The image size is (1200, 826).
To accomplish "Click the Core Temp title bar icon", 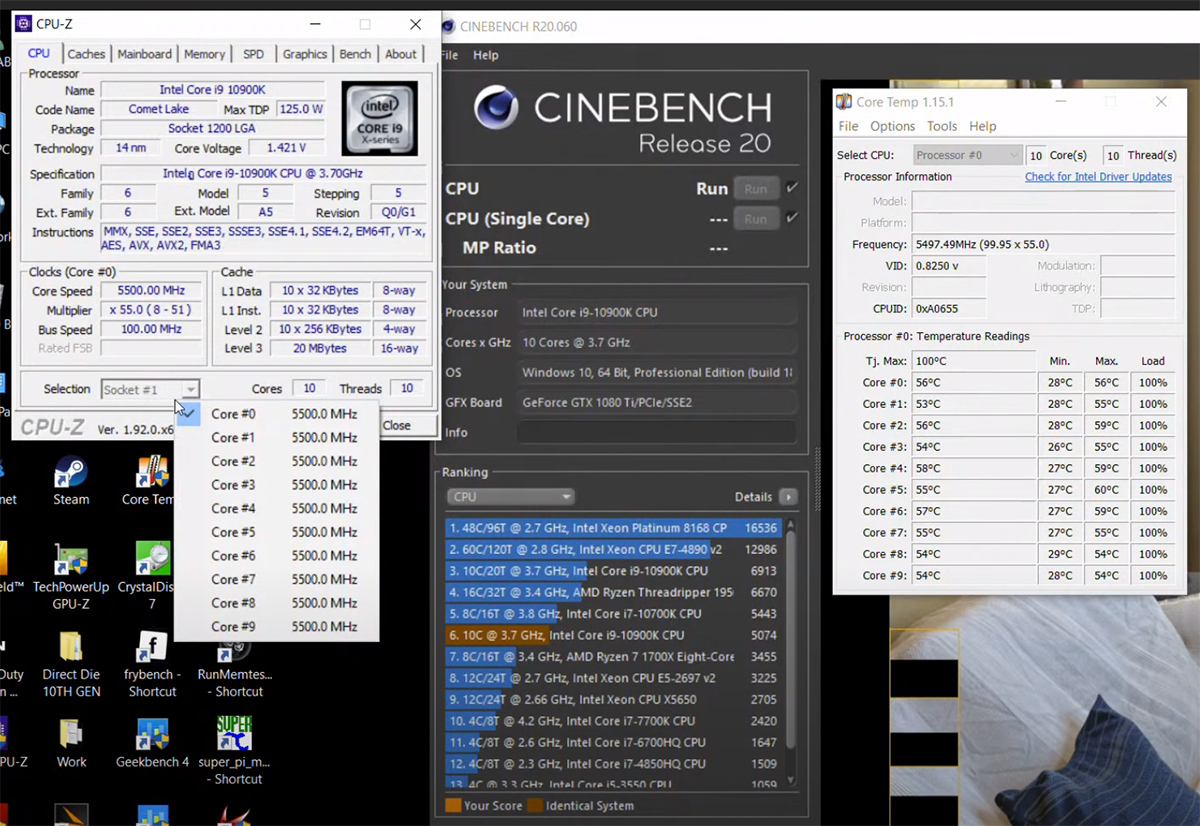I will tap(845, 101).
